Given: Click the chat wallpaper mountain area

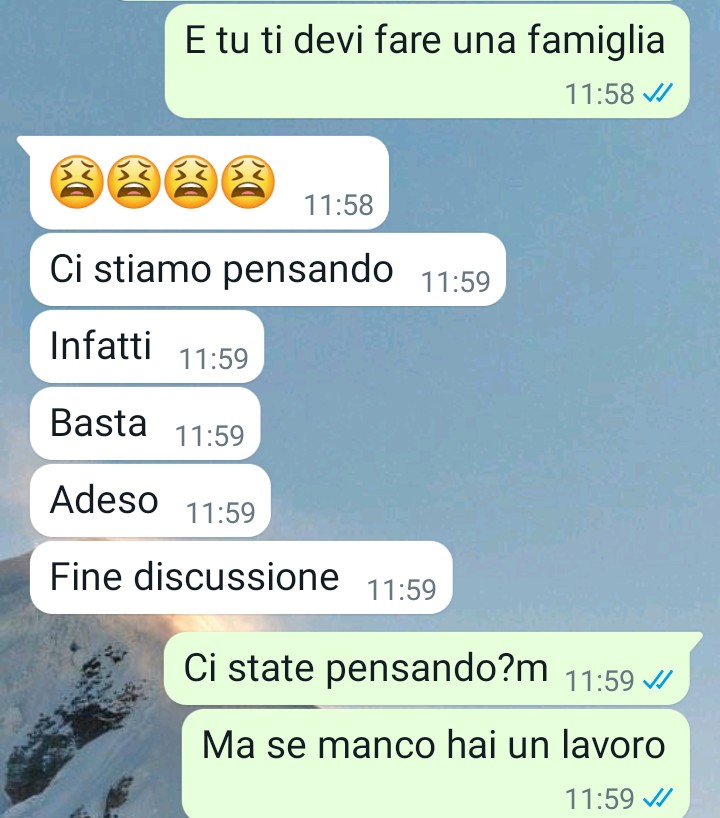Looking at the screenshot, I should click(x=78, y=720).
